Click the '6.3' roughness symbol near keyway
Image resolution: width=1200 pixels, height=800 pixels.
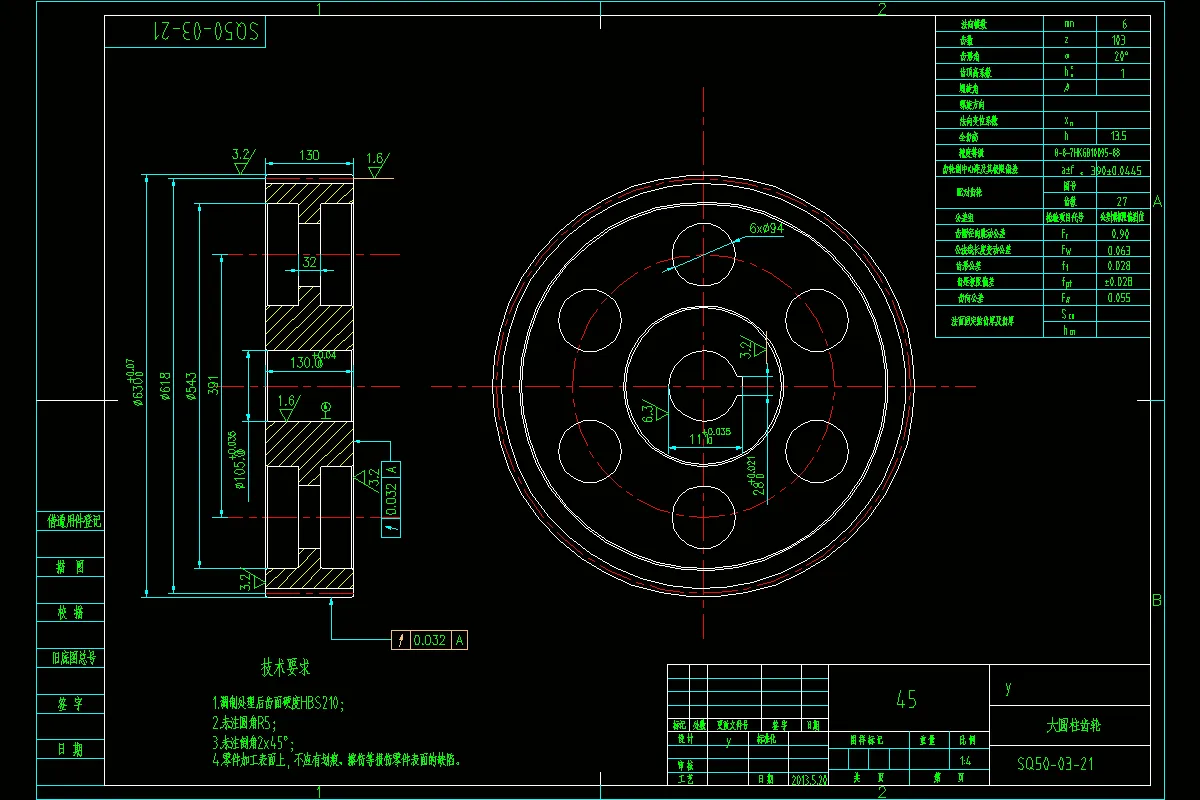(x=656, y=409)
